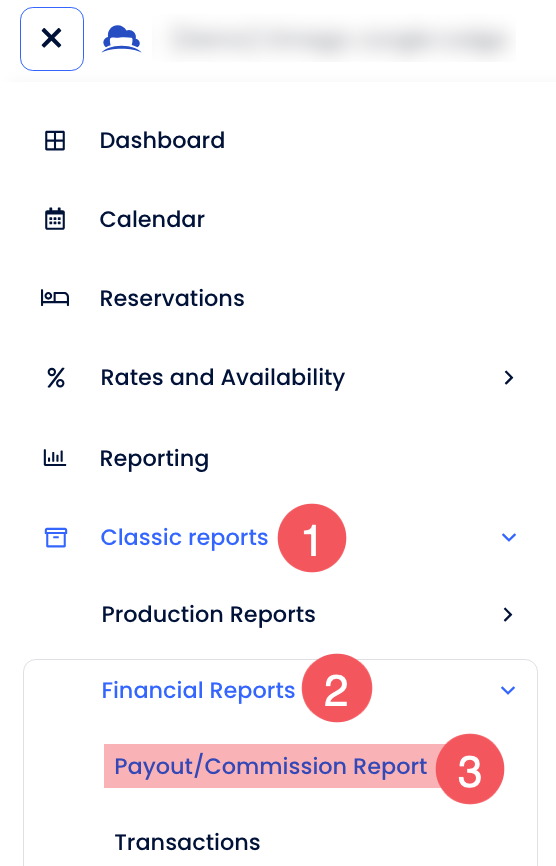Select the Reporting menu entry

[x=155, y=459]
